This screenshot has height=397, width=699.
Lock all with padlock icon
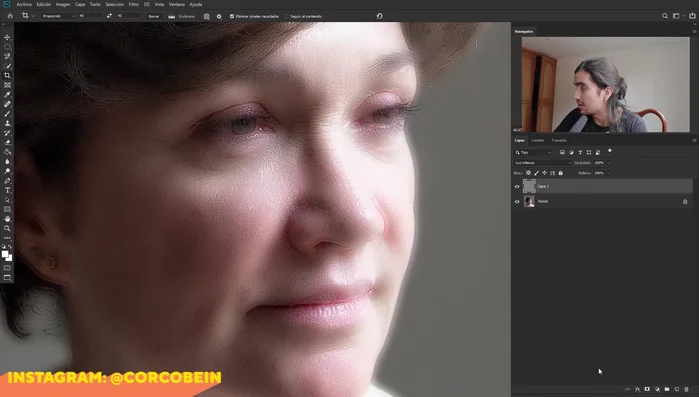click(560, 173)
